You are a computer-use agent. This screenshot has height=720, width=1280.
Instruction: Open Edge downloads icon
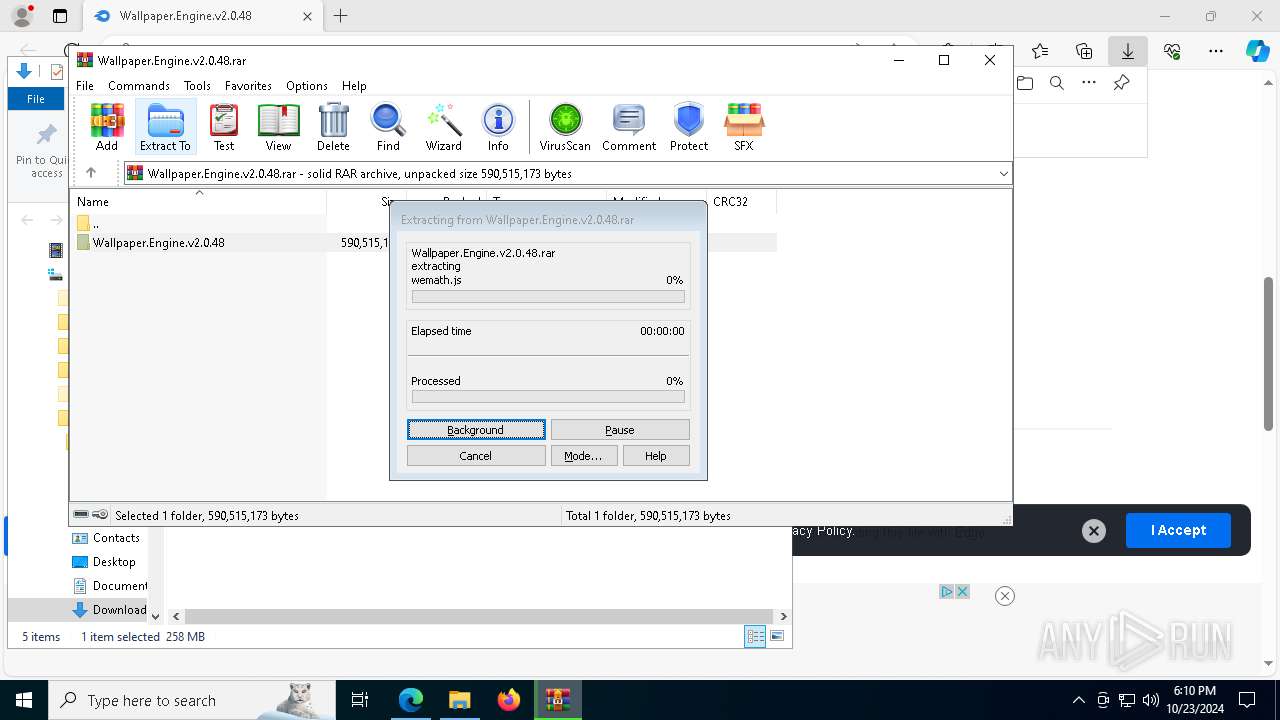tap(1128, 50)
